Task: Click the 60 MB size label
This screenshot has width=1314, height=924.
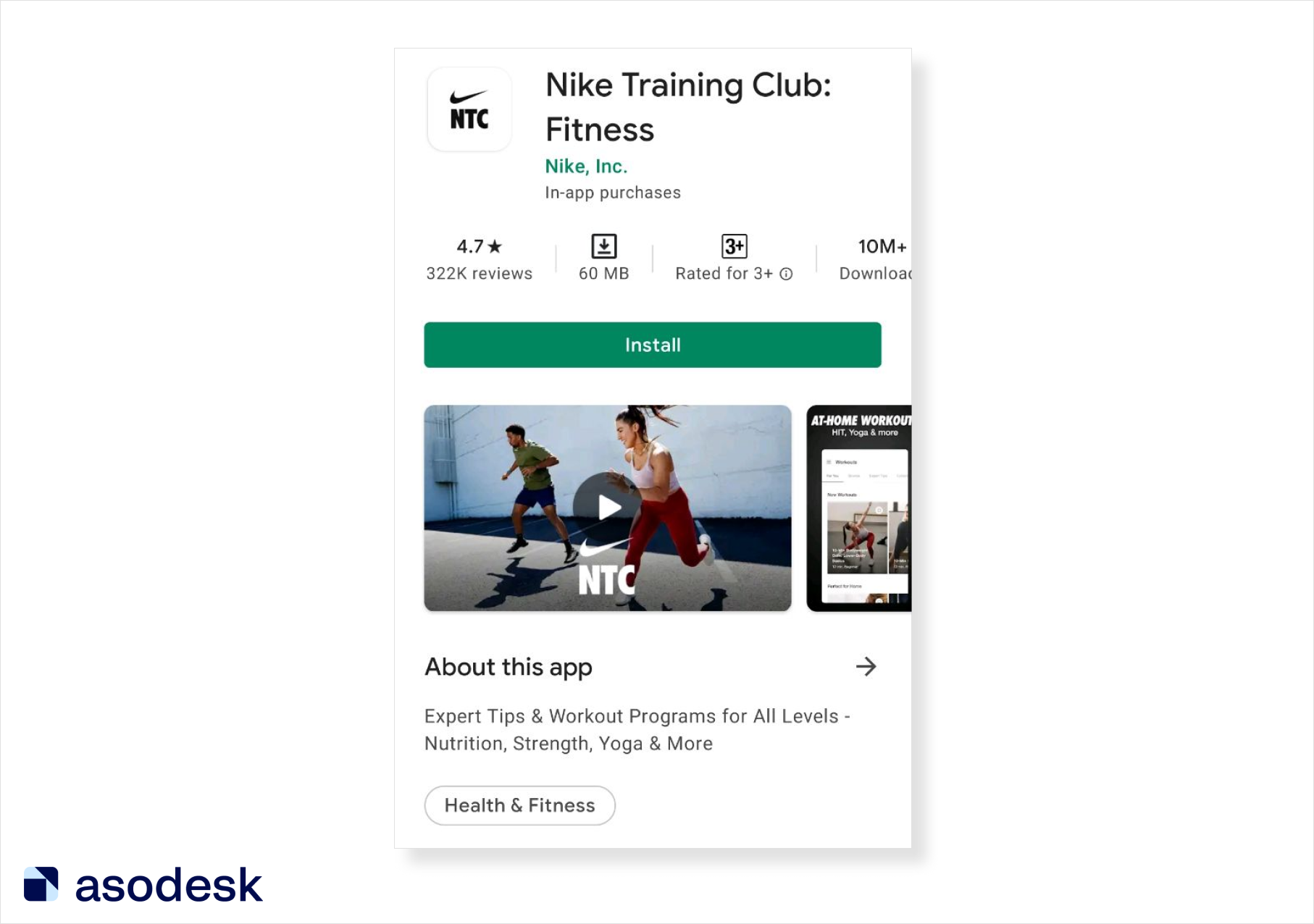Action: click(x=603, y=274)
